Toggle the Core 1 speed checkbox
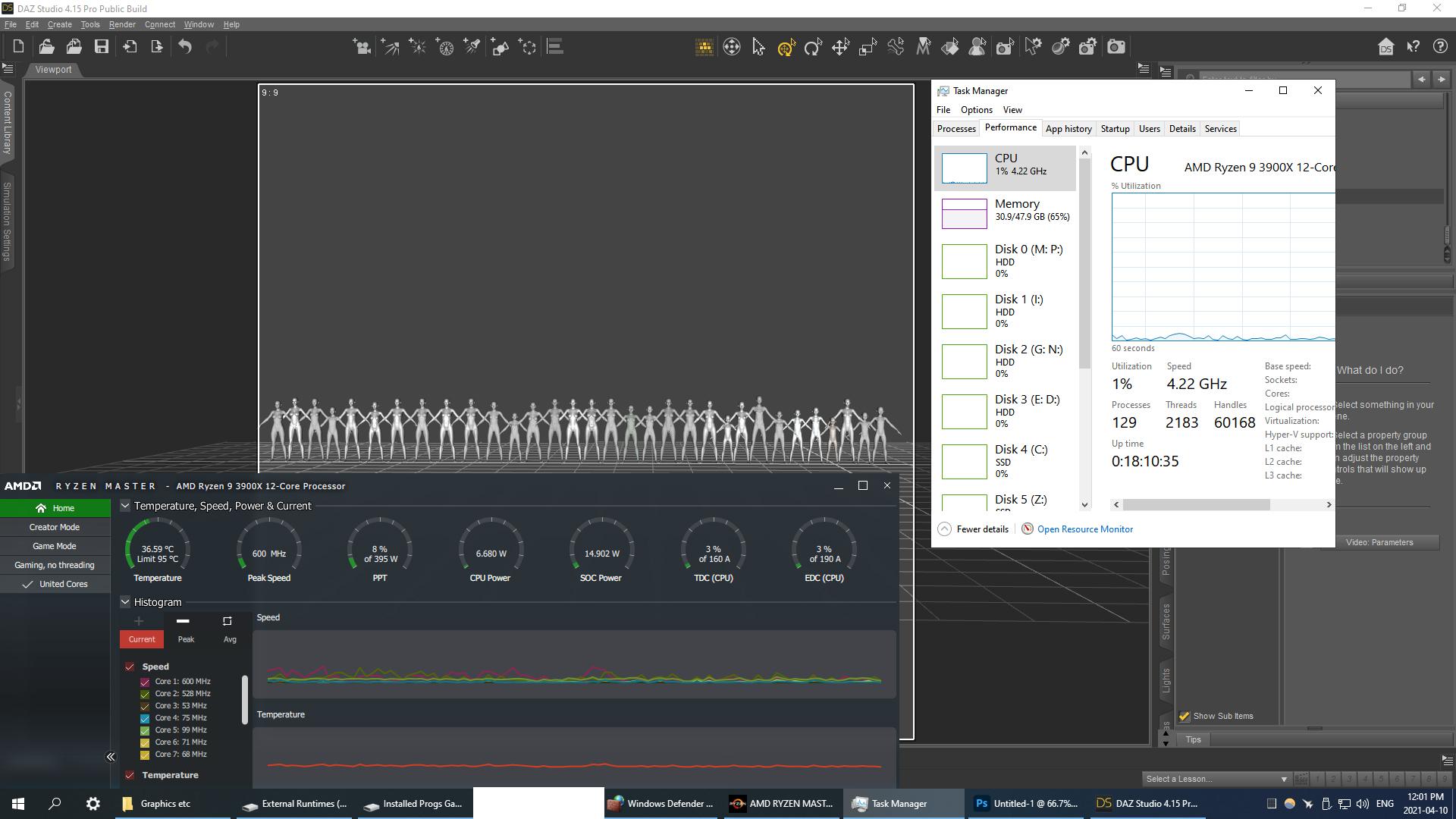The width and height of the screenshot is (1456, 819). 145,682
